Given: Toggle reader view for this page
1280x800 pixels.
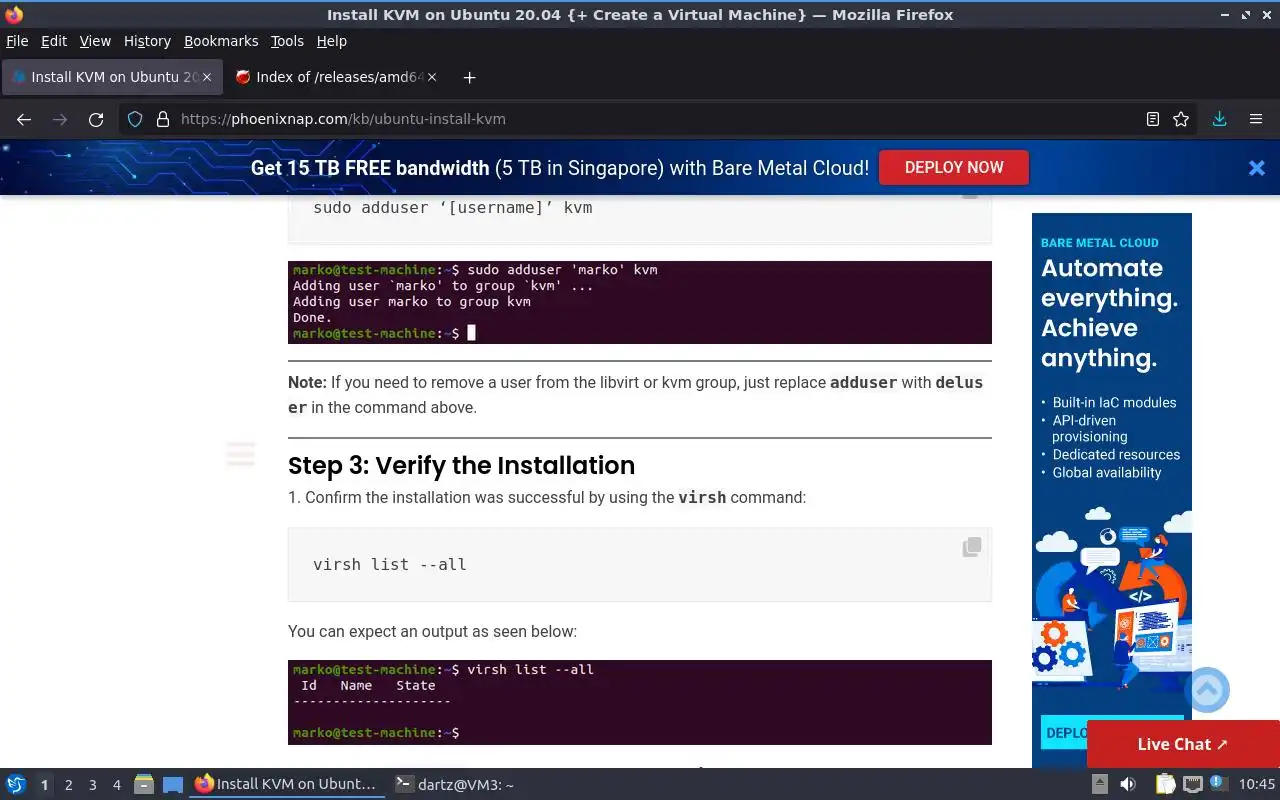Looking at the screenshot, I should (x=1153, y=119).
